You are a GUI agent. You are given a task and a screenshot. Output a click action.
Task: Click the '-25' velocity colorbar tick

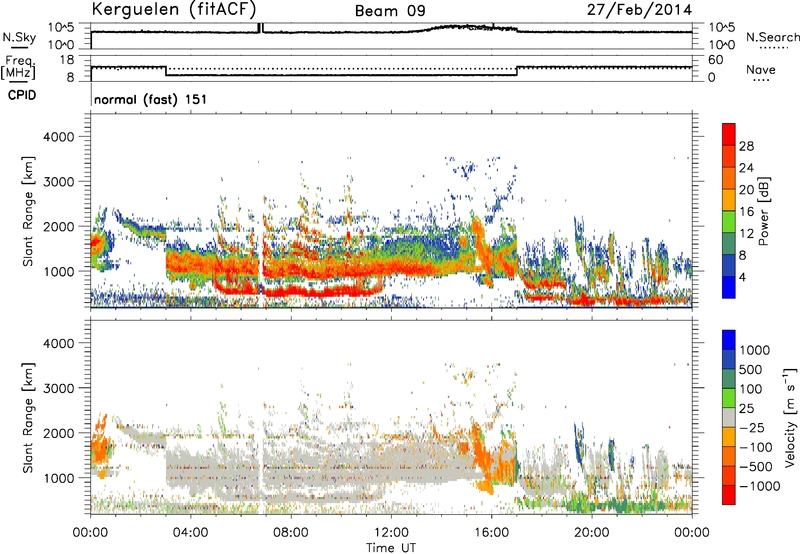(x=751, y=427)
